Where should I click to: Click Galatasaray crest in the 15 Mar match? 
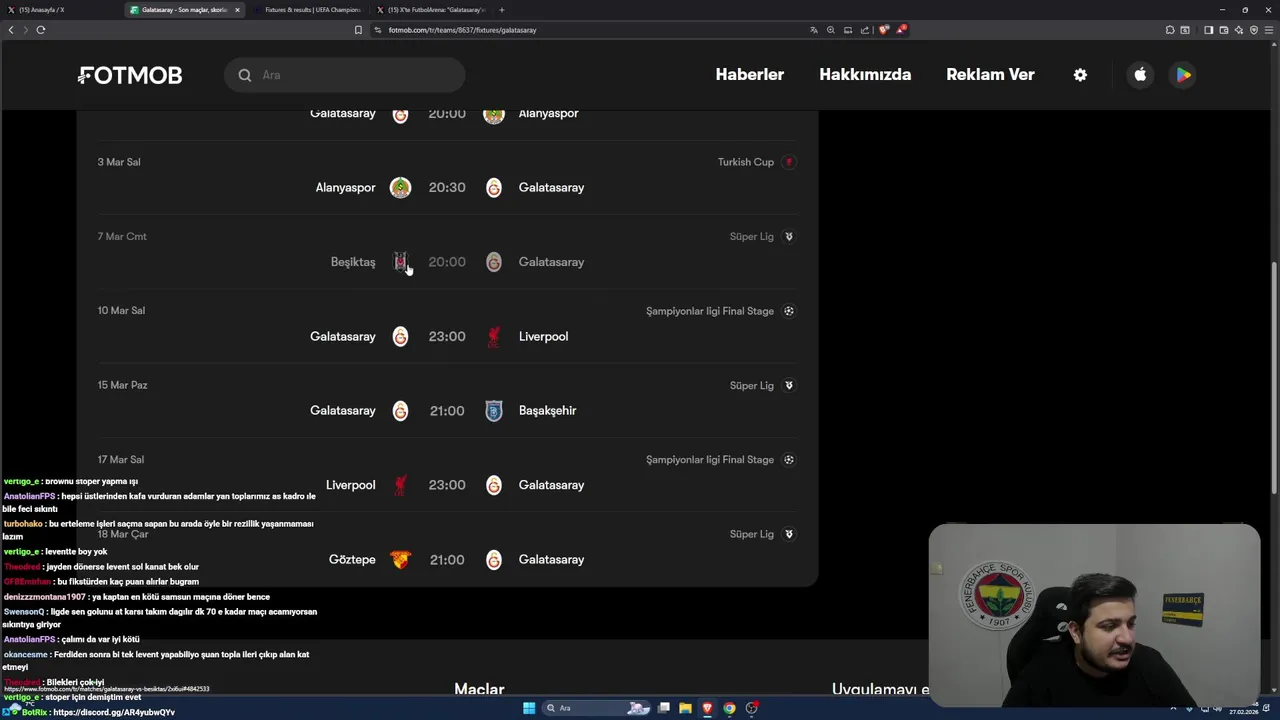(400, 411)
